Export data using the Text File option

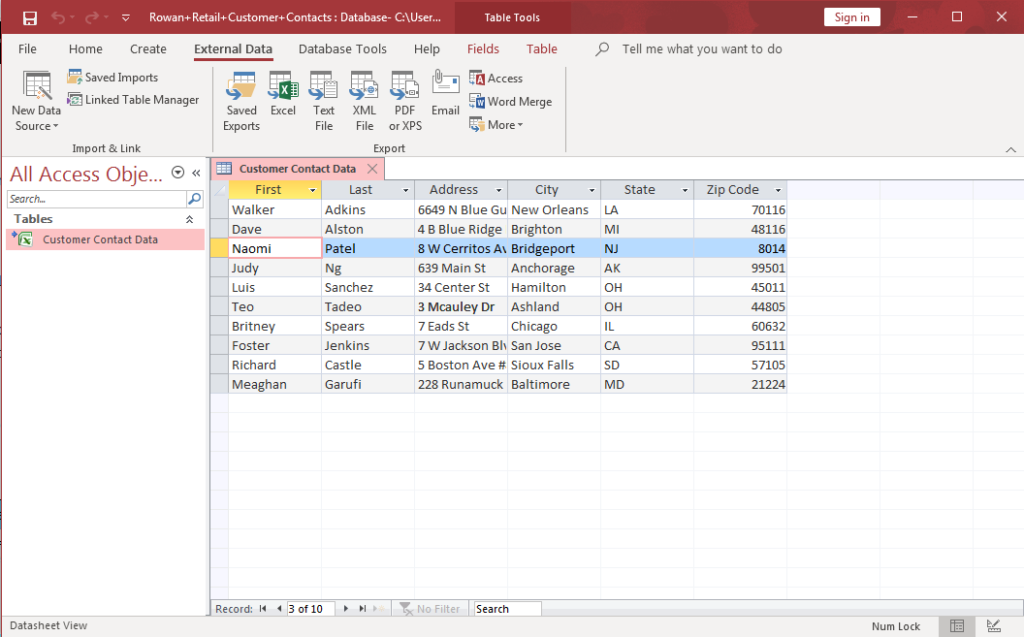click(323, 99)
